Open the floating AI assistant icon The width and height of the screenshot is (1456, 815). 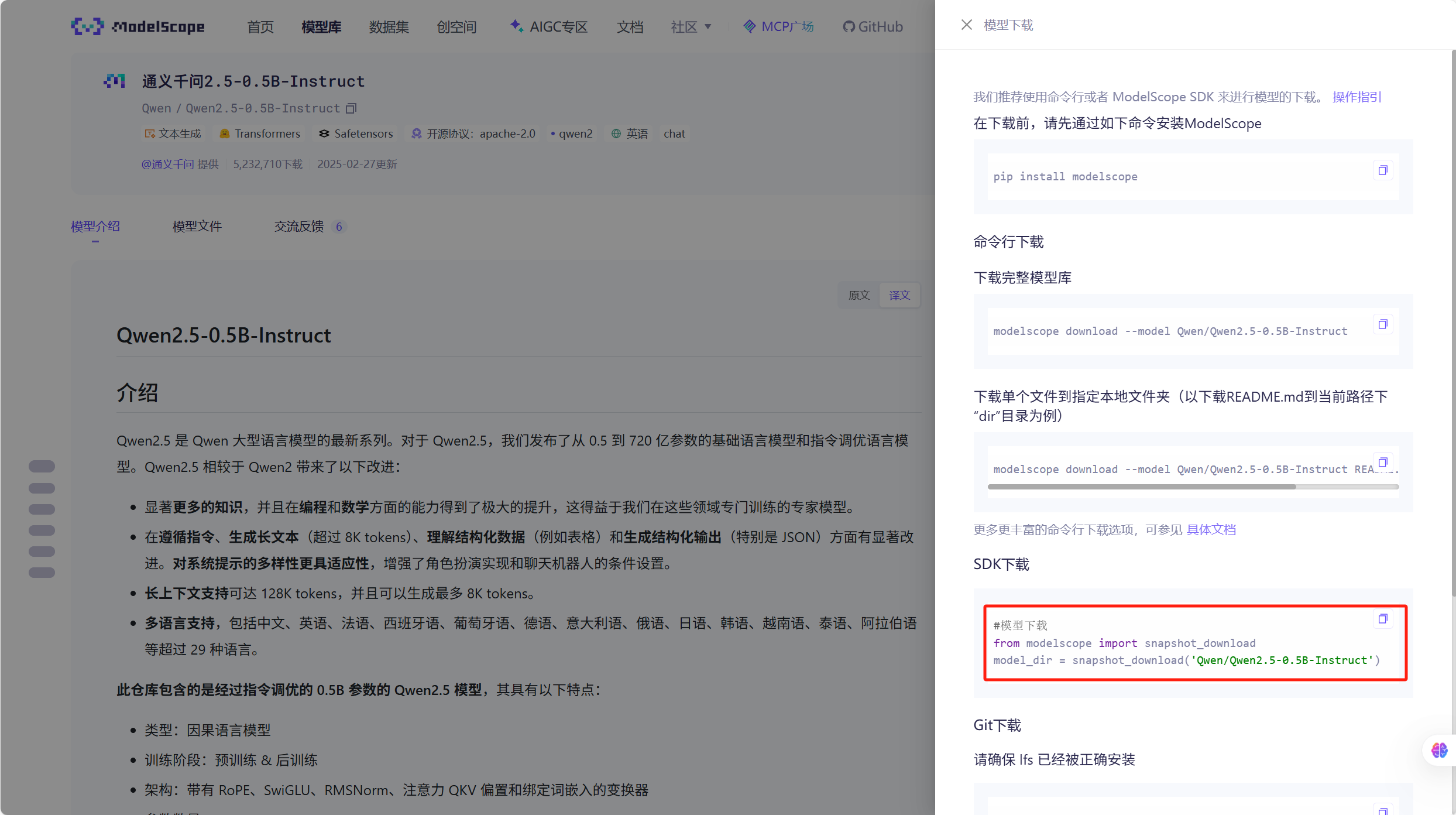[1439, 750]
